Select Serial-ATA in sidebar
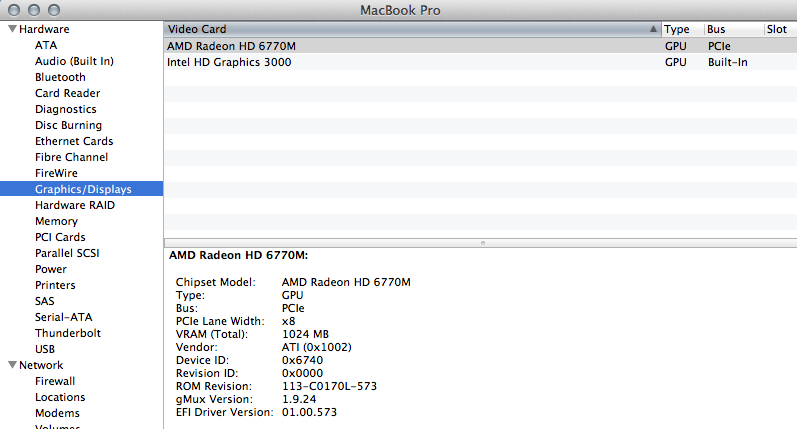This screenshot has width=797, height=429. click(x=64, y=317)
